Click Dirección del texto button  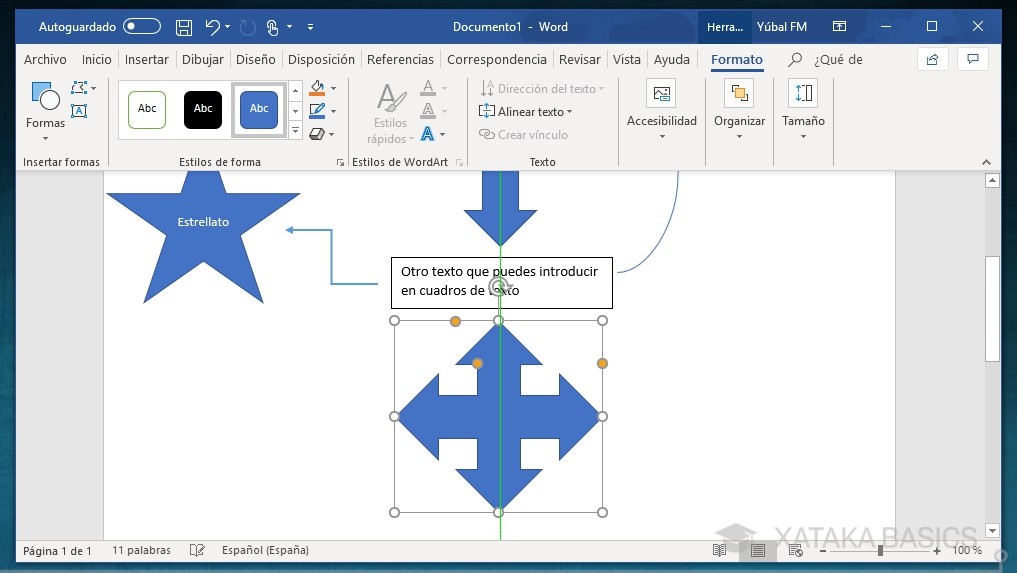[x=542, y=88]
